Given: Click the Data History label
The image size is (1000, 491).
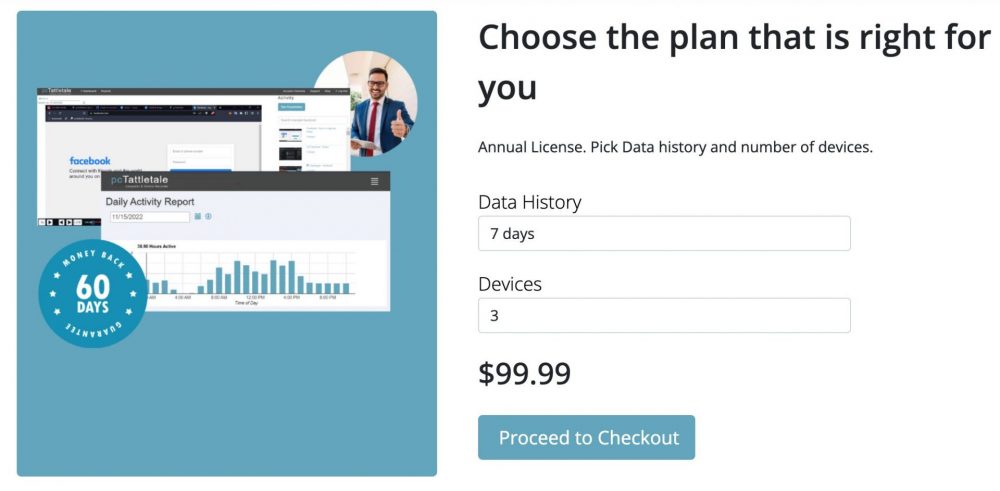Looking at the screenshot, I should click(x=530, y=203).
